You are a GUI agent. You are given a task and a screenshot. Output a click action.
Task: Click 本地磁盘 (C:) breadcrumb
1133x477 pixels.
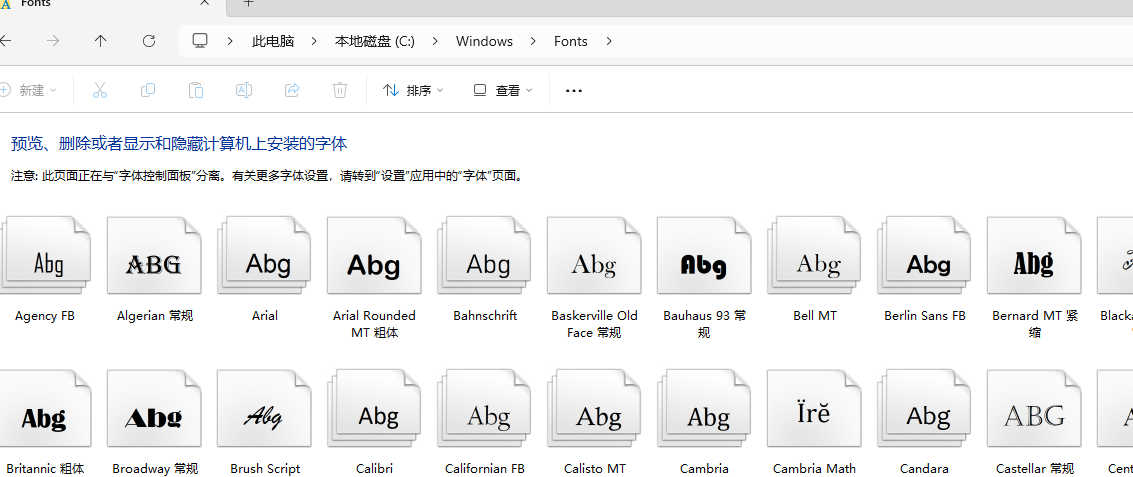click(x=374, y=41)
